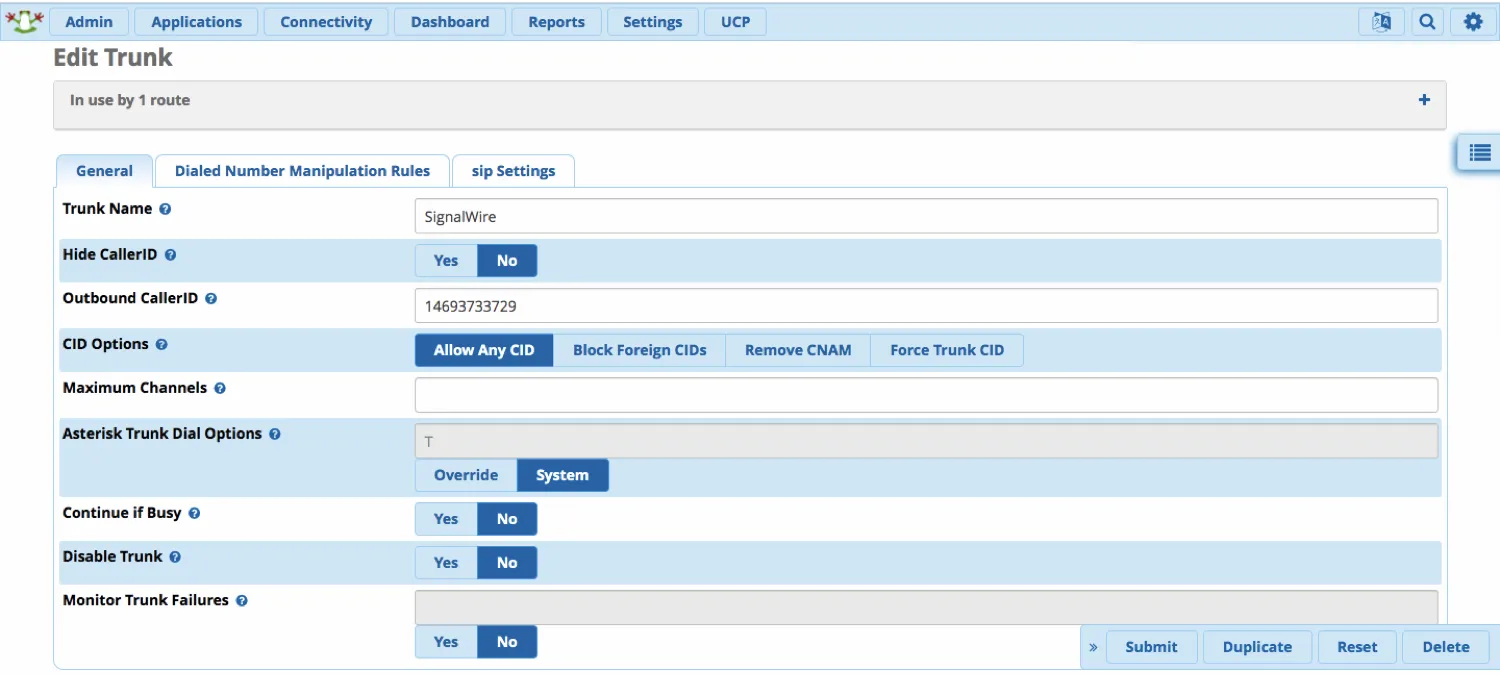Switch to the sip Settings tab
1500x675 pixels.
(513, 170)
